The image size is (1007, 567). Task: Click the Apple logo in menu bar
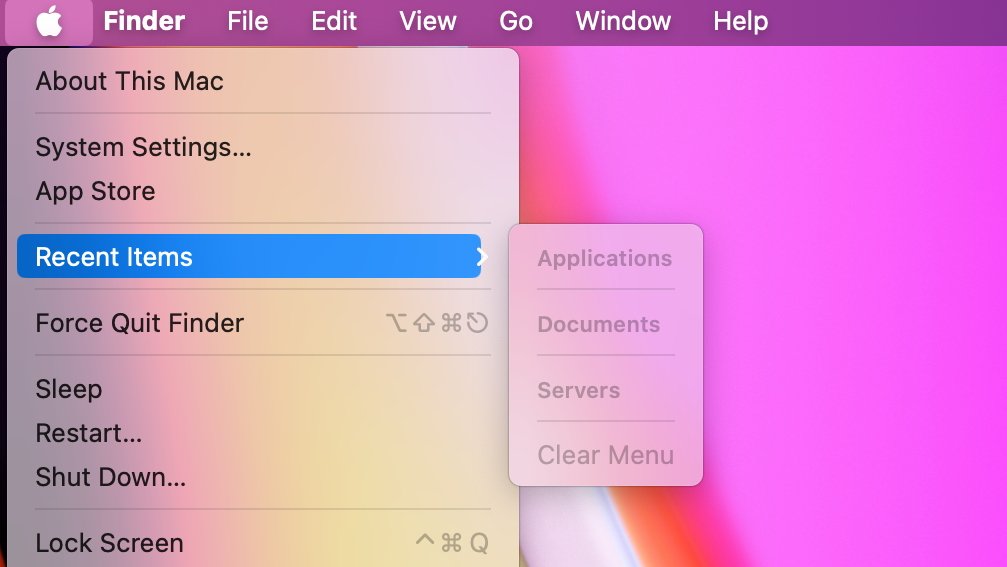49,21
